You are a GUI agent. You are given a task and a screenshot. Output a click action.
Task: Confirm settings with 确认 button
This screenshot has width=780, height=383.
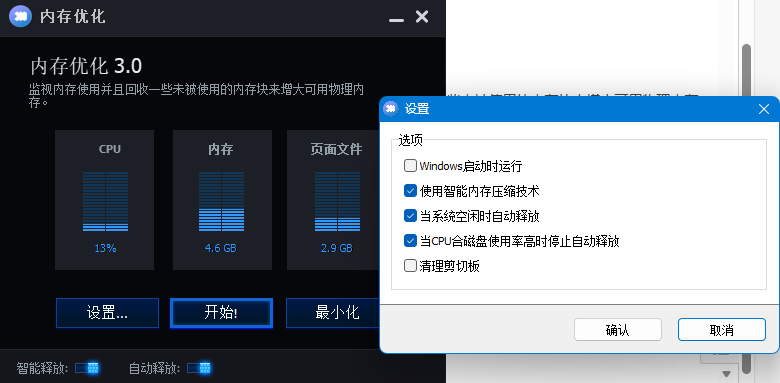tap(618, 330)
